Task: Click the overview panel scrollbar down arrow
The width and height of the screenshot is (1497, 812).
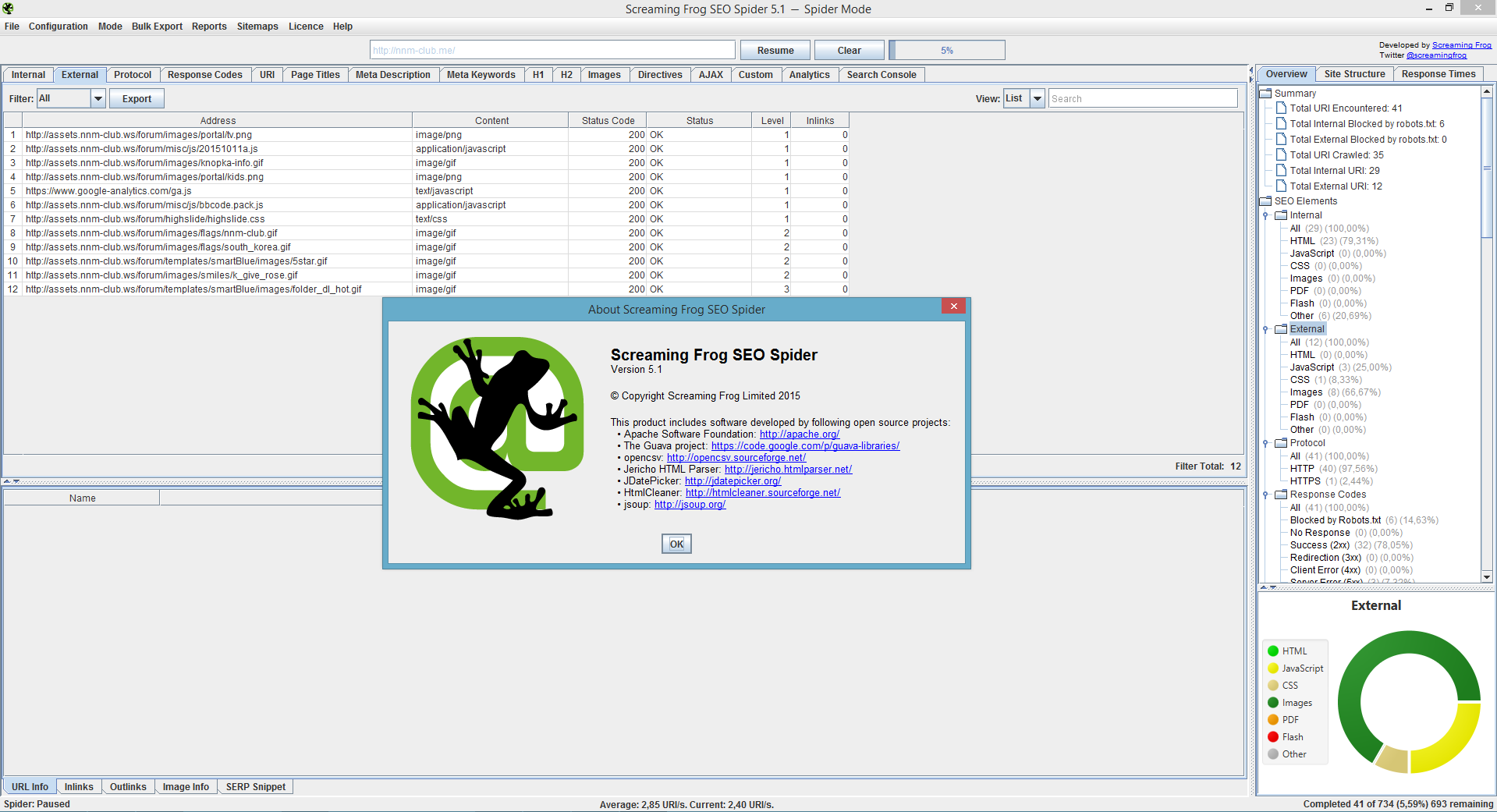Action: pyautogui.click(x=1487, y=576)
